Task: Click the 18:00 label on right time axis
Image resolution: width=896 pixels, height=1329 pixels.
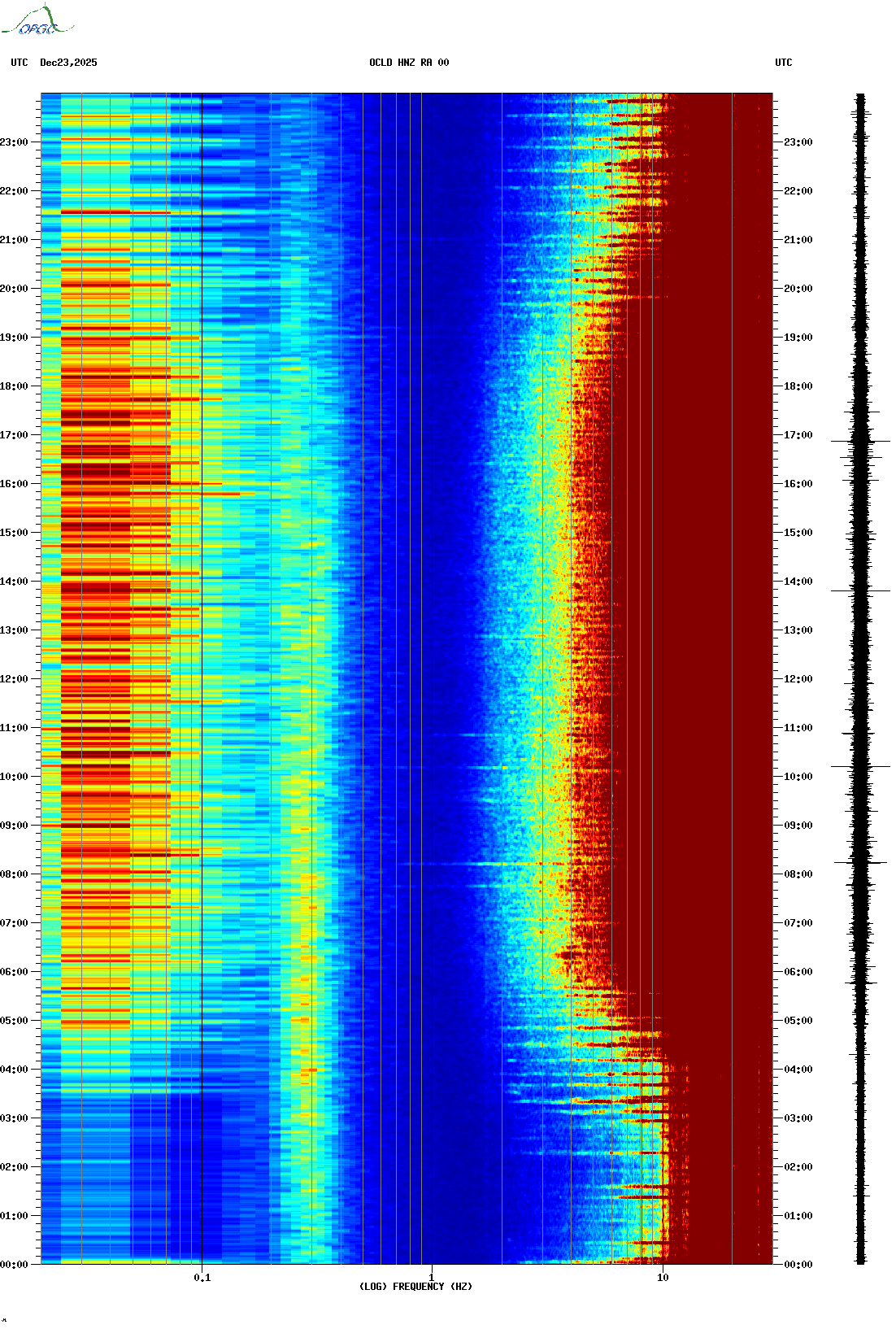Action: click(798, 386)
